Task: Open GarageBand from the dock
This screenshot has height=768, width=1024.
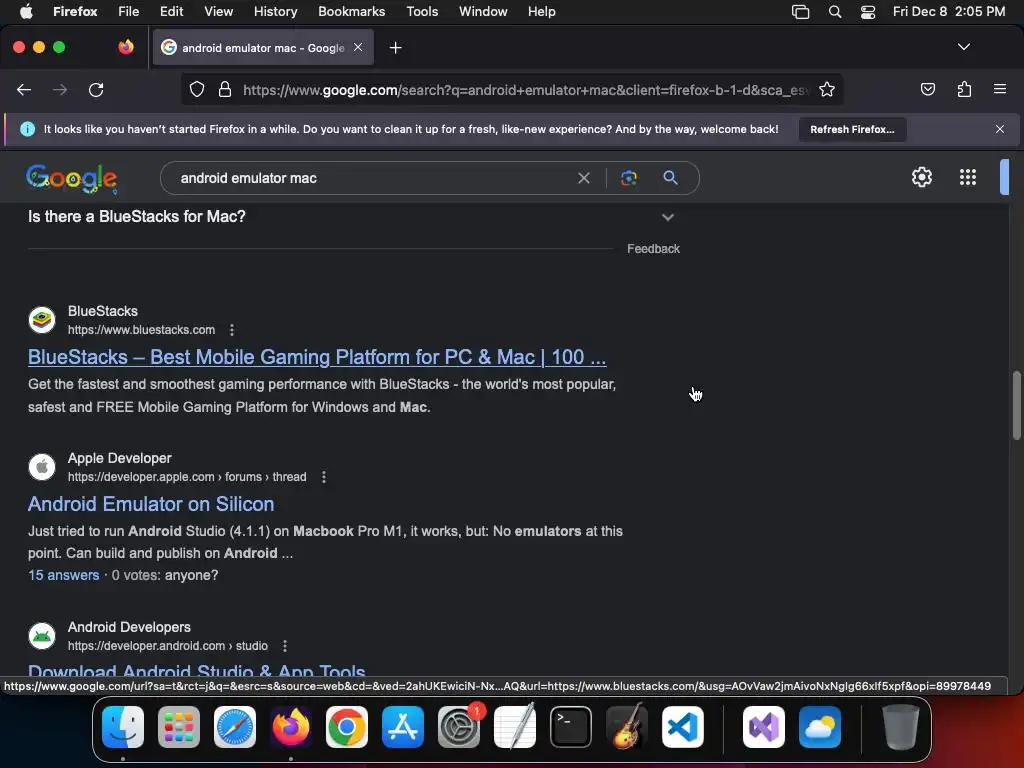Action: click(627, 727)
